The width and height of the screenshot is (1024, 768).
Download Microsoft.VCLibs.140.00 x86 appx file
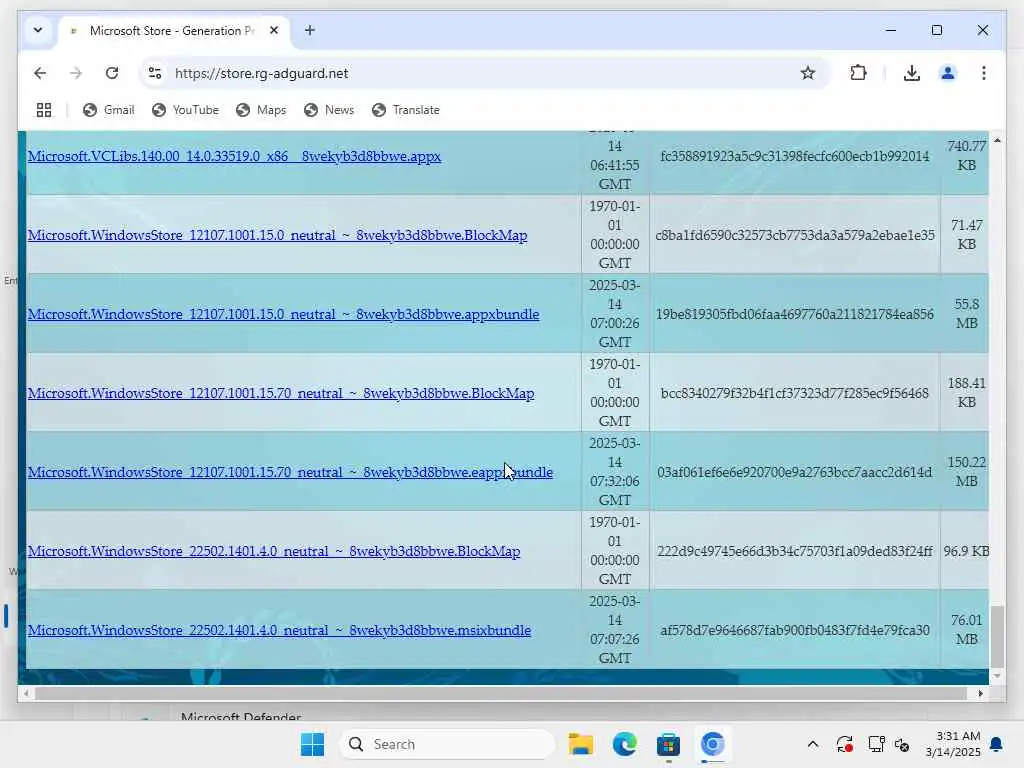[234, 156]
